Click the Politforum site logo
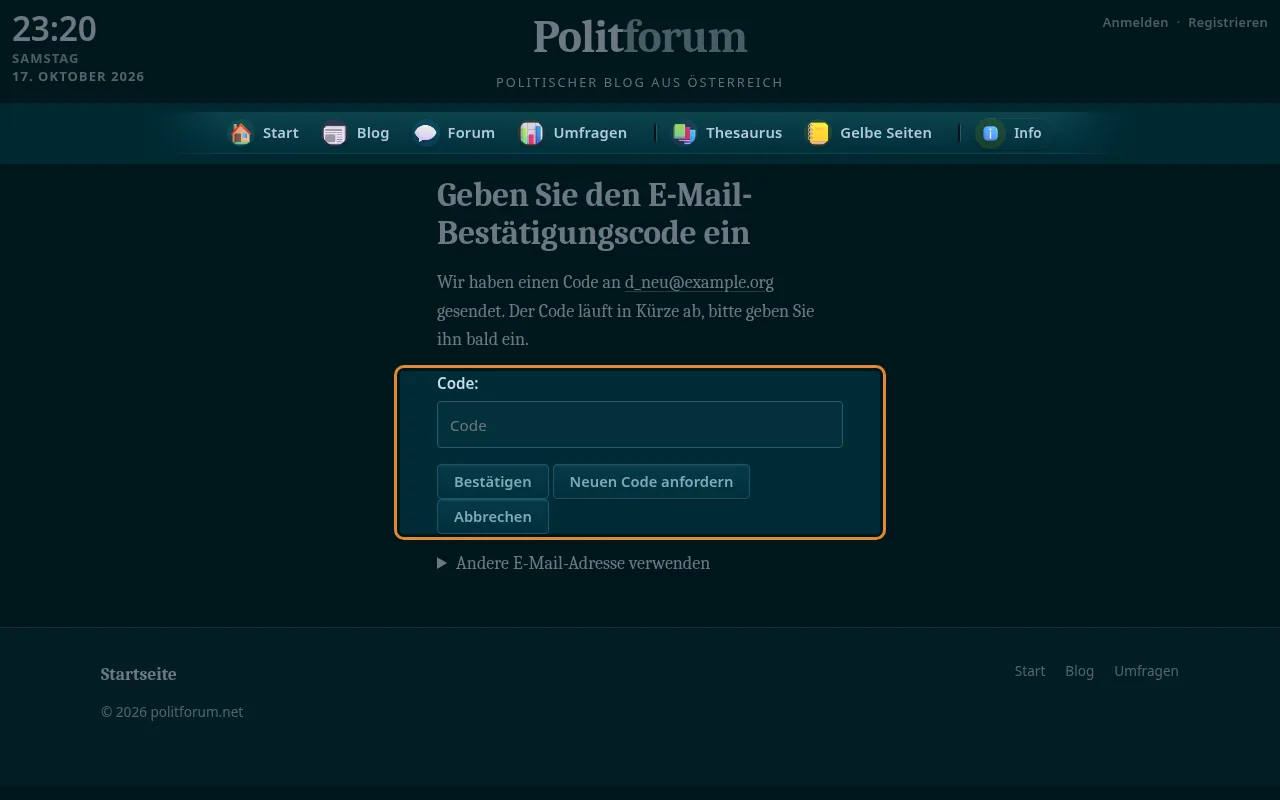 (x=640, y=37)
